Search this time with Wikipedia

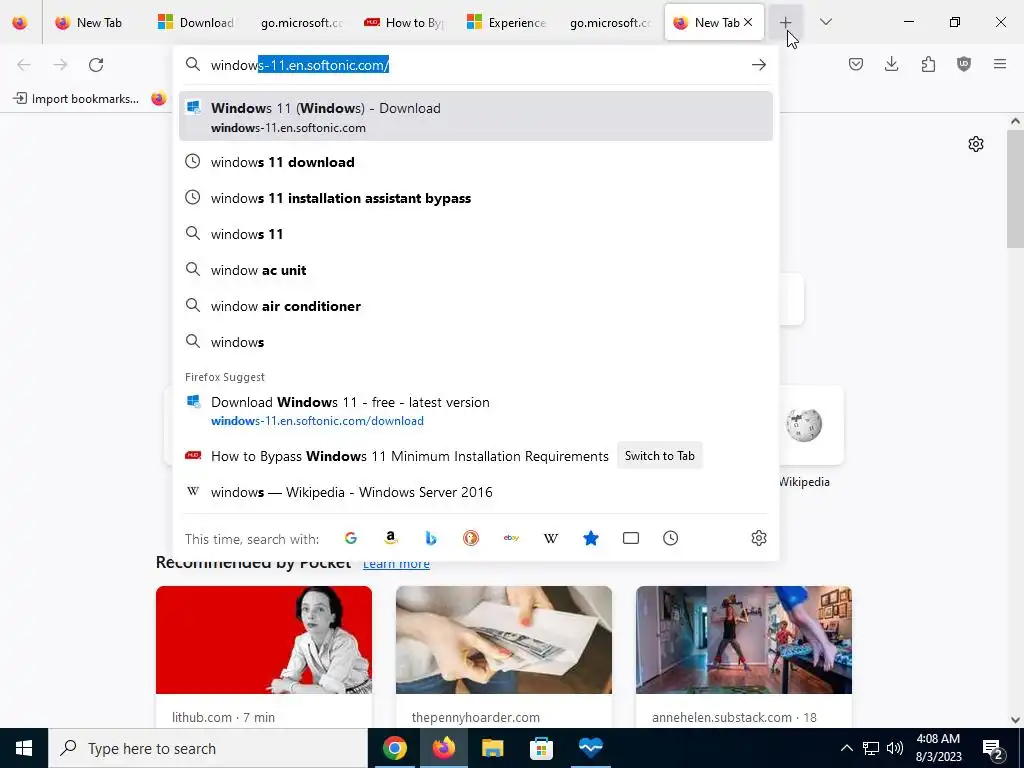[x=551, y=538]
